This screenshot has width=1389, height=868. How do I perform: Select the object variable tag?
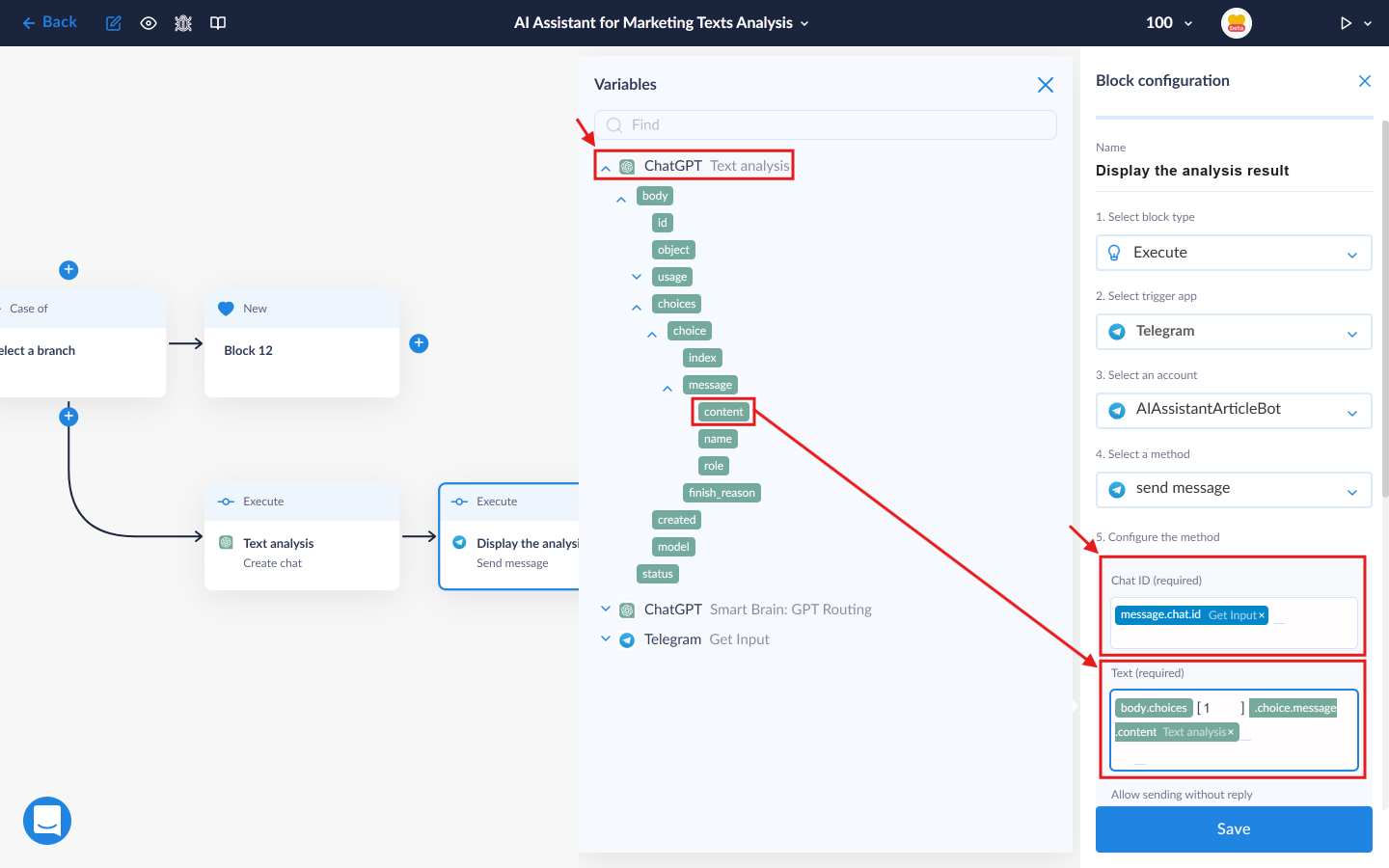click(x=673, y=250)
